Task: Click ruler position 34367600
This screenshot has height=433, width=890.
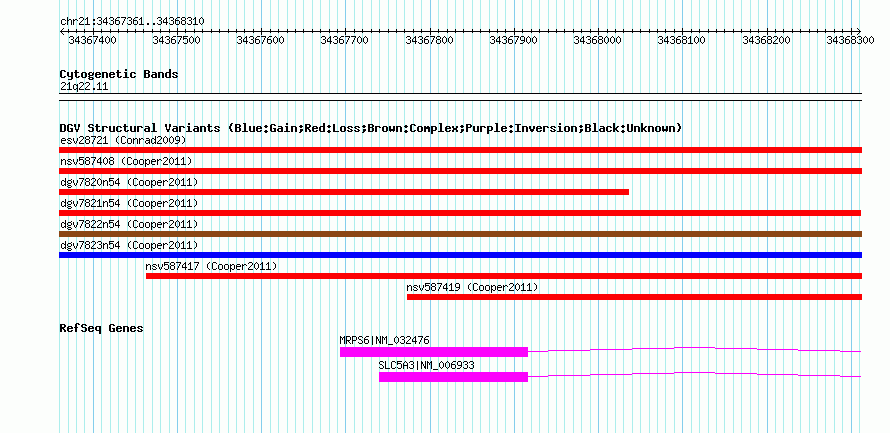Action: [261, 40]
